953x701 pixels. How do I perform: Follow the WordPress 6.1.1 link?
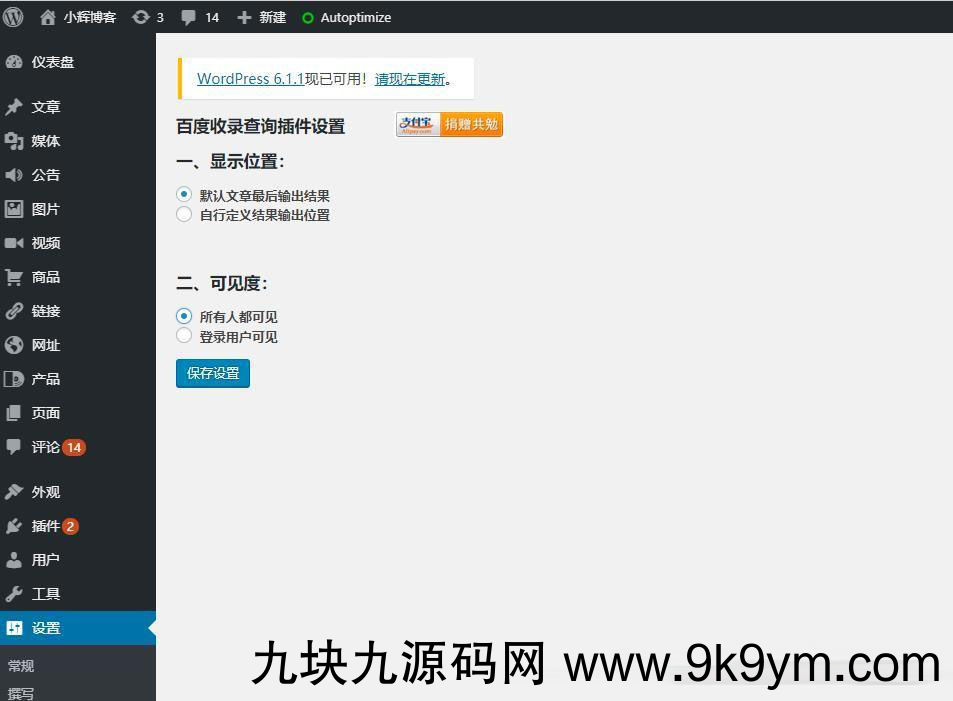pos(250,79)
